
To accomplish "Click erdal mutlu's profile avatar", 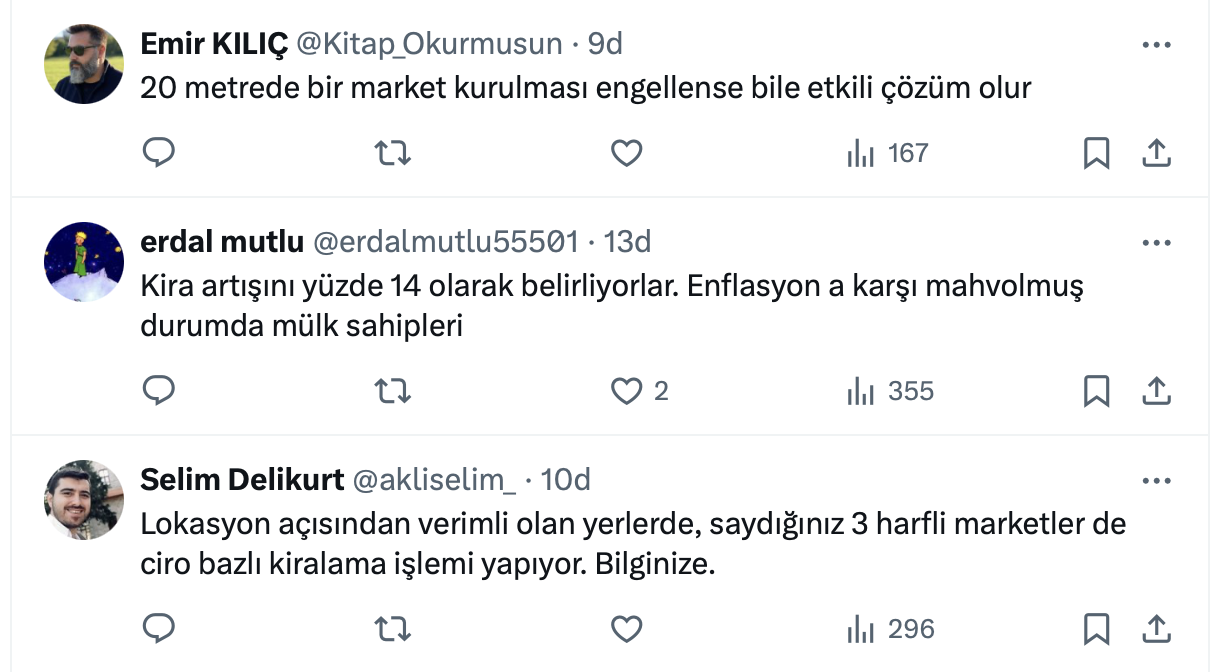I will [x=84, y=262].
